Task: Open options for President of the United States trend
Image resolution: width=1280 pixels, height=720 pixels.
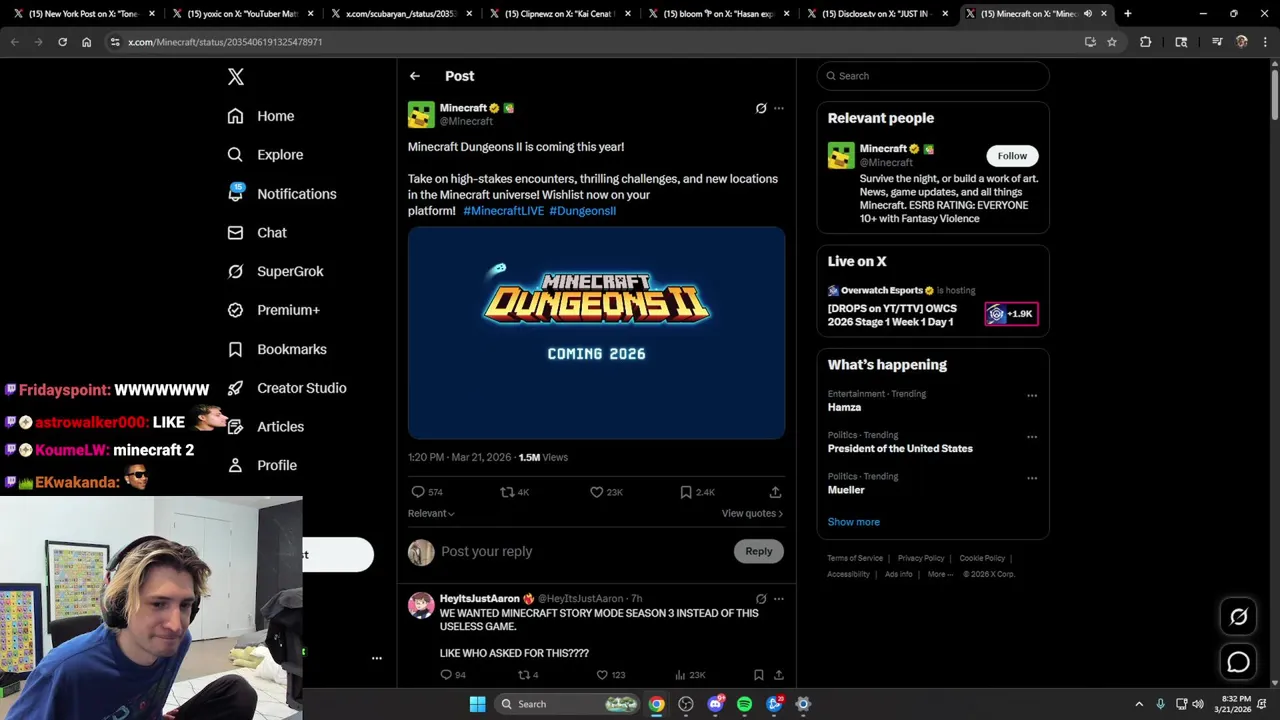Action: coord(1032,437)
